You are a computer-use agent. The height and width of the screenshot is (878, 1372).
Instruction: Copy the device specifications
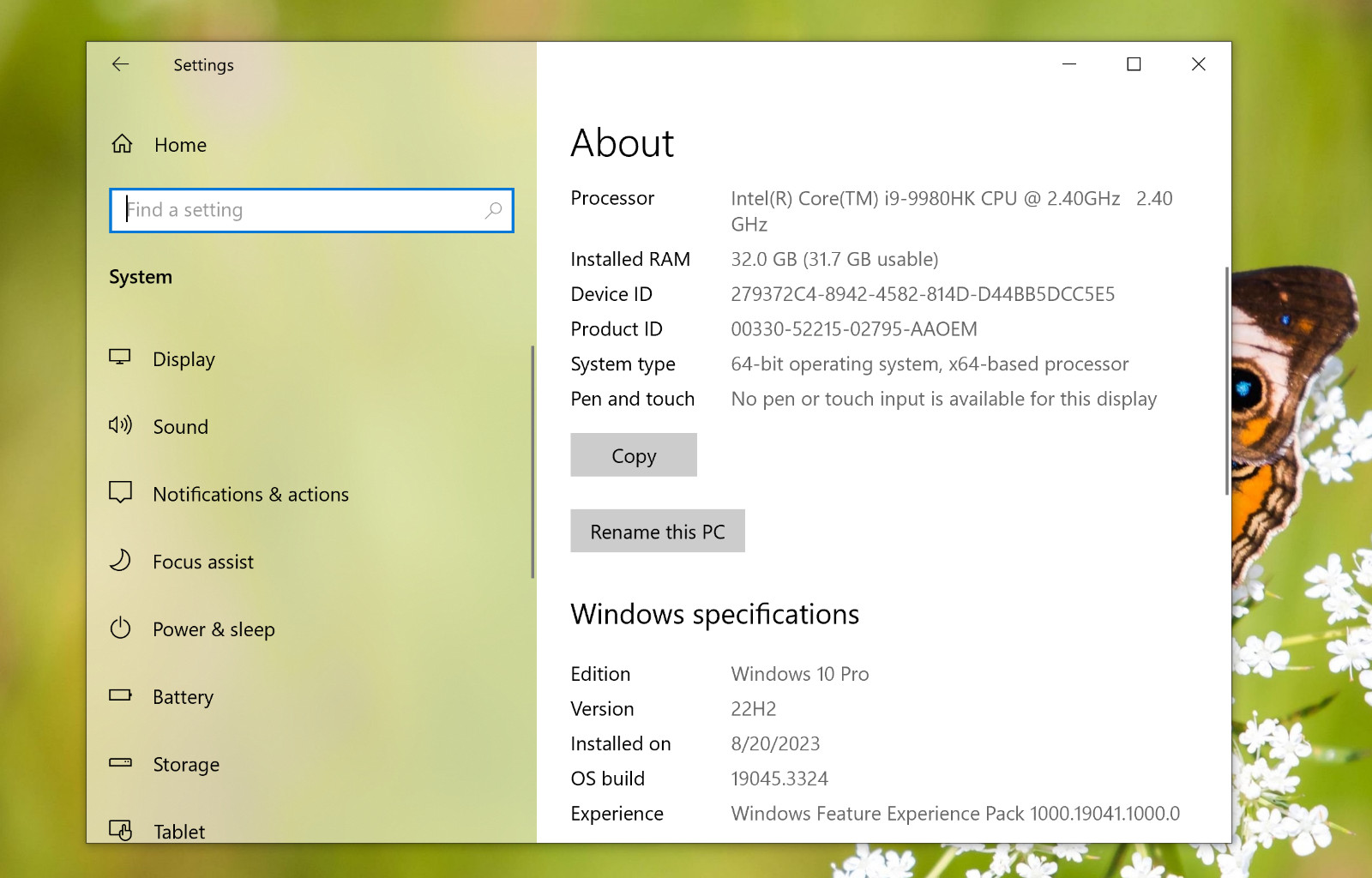(634, 455)
